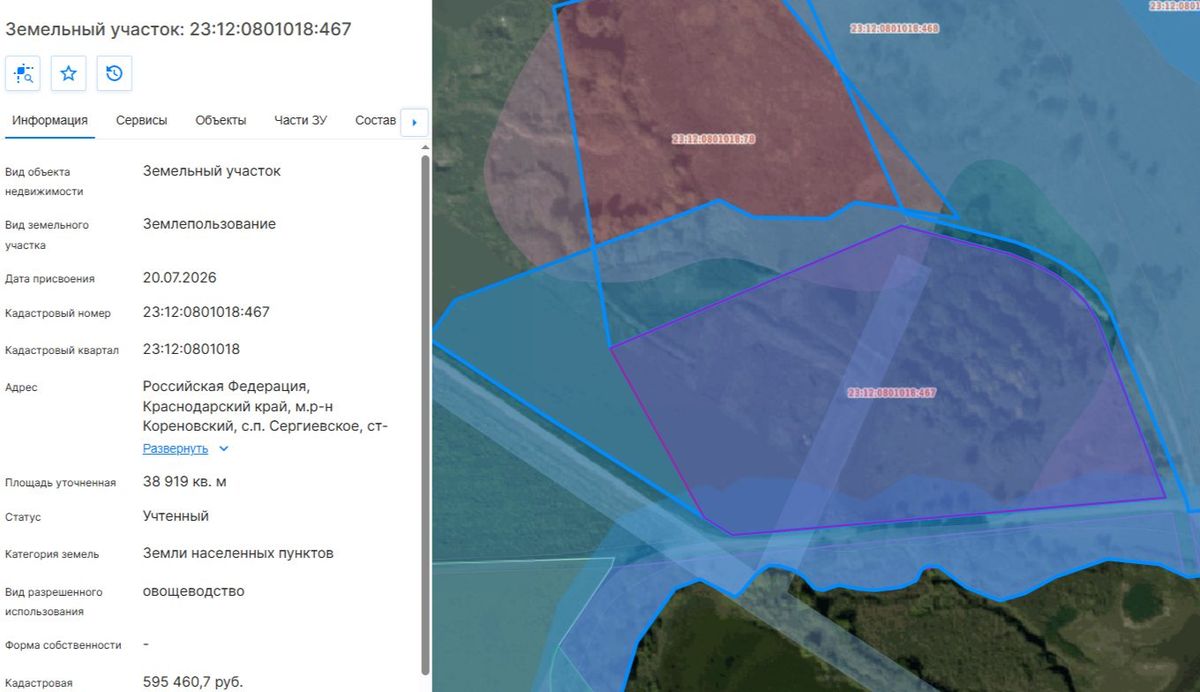Switch to the Объекты tab
The width and height of the screenshot is (1200, 692).
(221, 121)
